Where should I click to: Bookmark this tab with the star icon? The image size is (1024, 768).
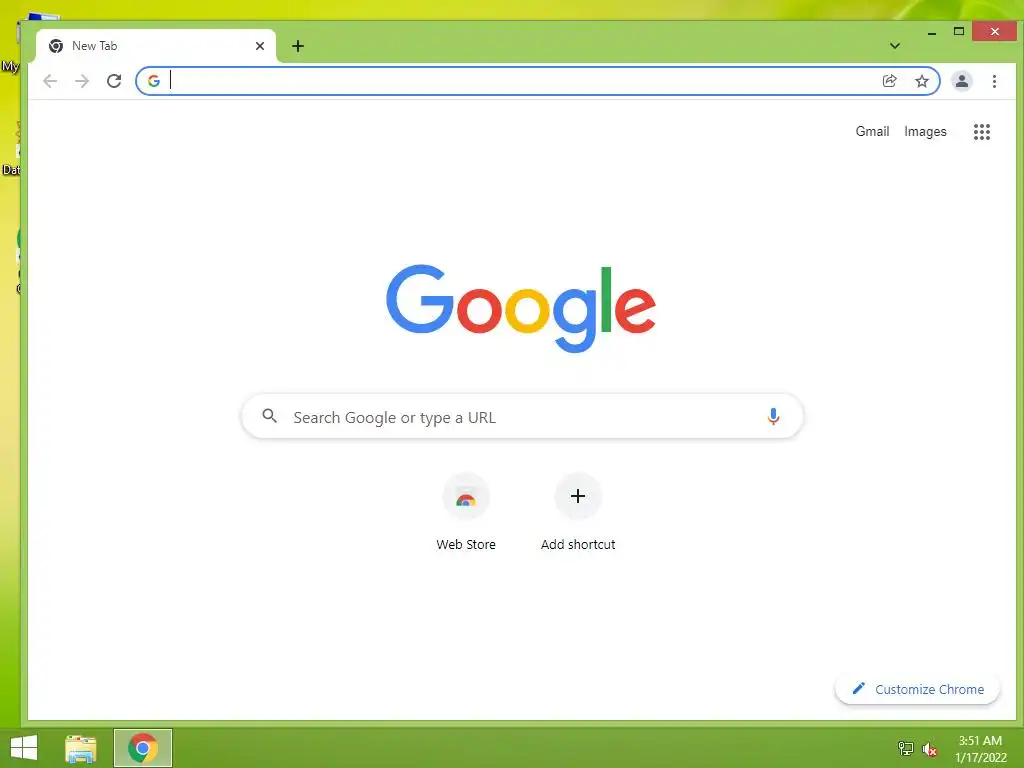[921, 81]
